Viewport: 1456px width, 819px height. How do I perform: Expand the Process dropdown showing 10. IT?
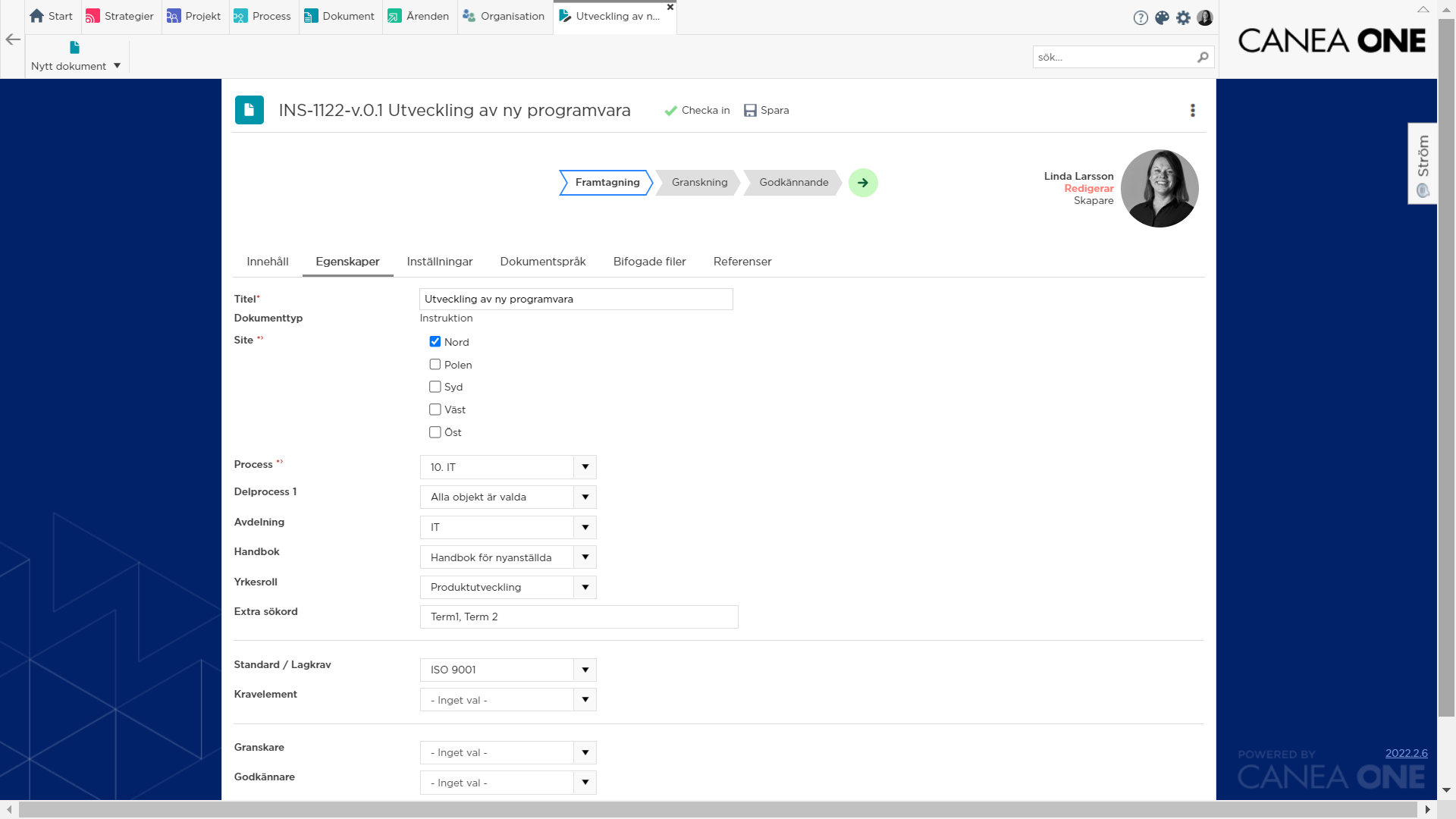pyautogui.click(x=585, y=467)
